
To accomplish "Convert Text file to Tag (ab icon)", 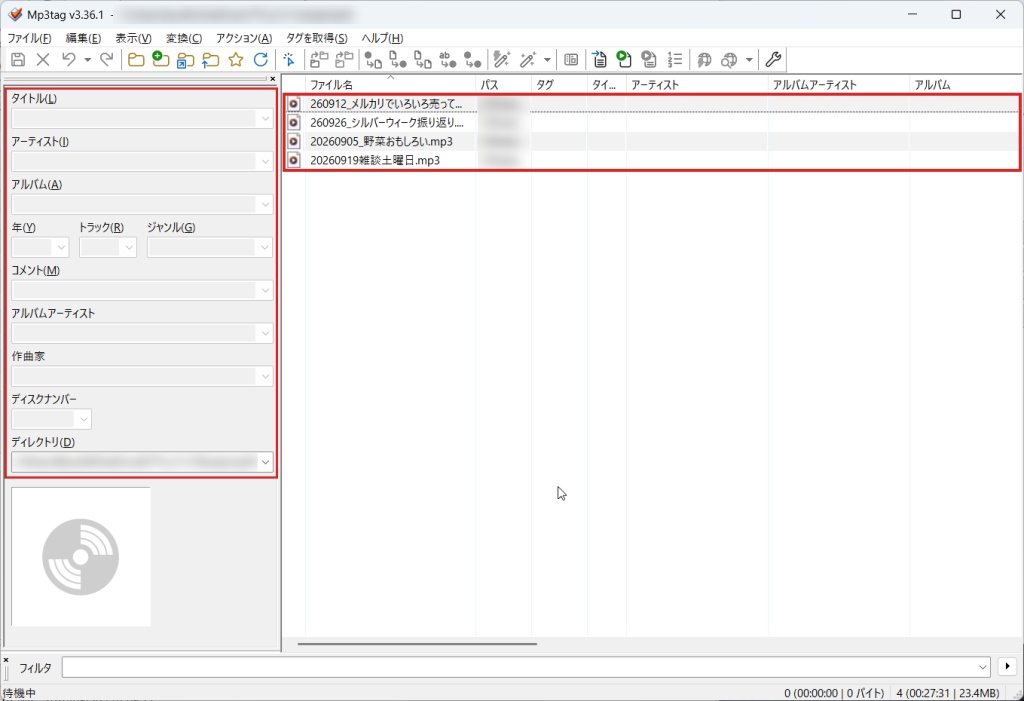I will (447, 60).
